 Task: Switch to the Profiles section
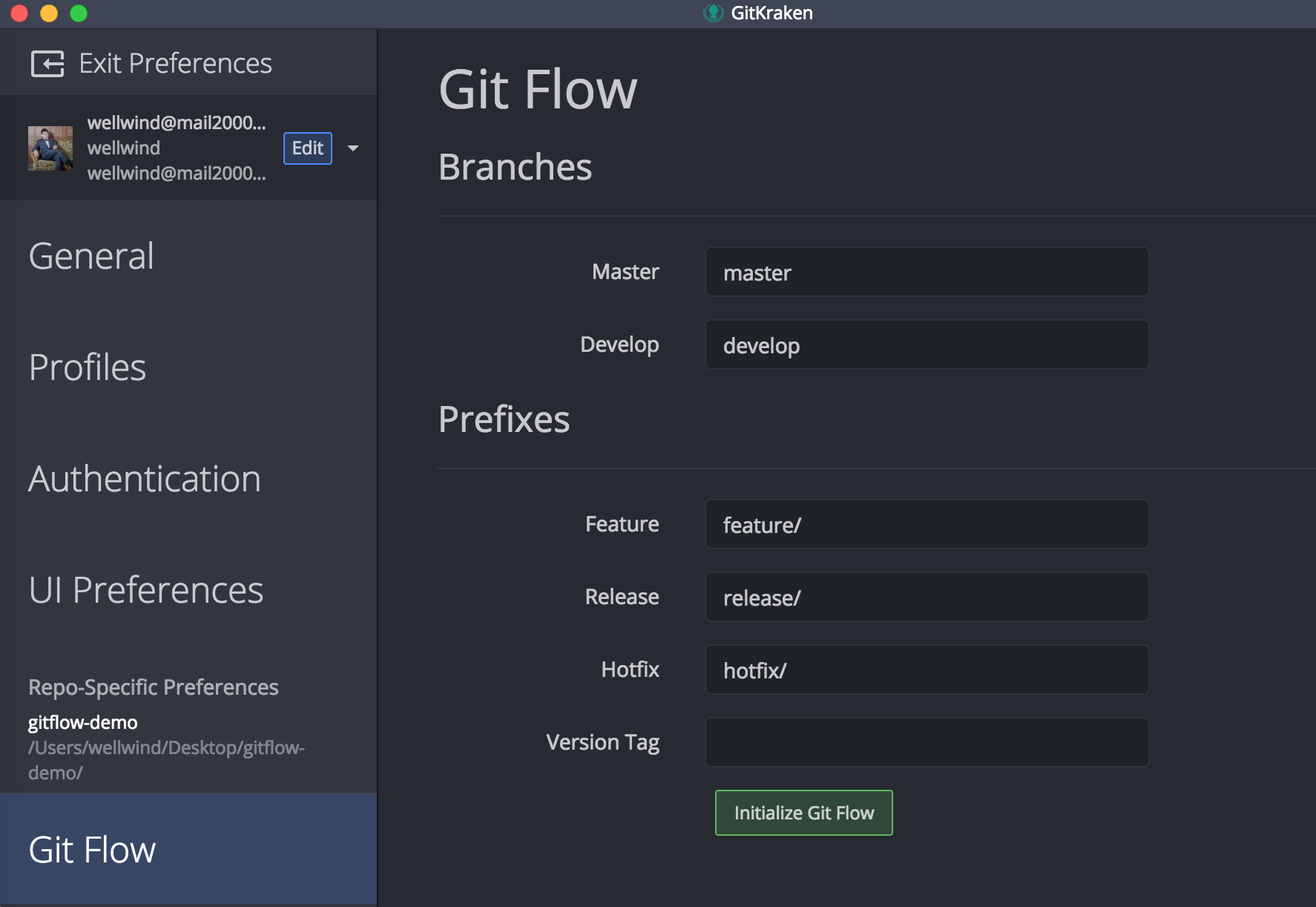[x=88, y=367]
